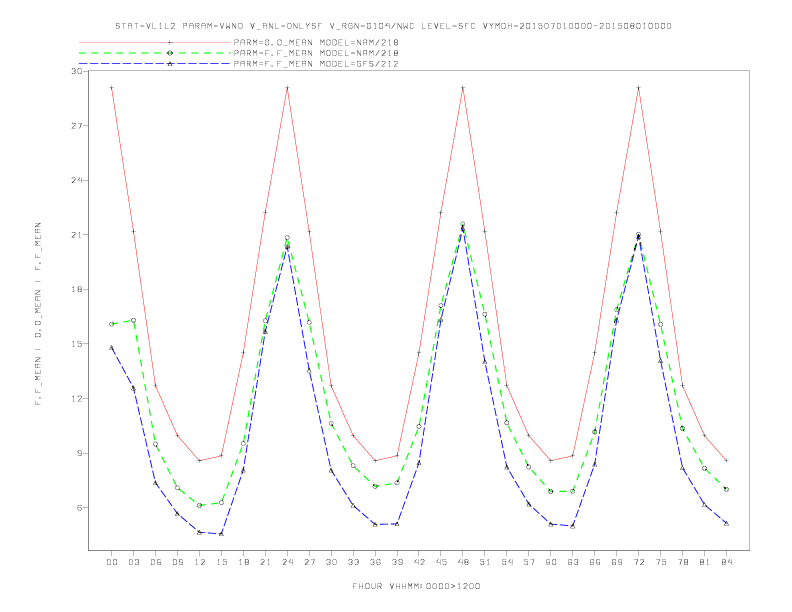Click x-axis tick label 66
The width and height of the screenshot is (792, 612).
tap(595, 562)
